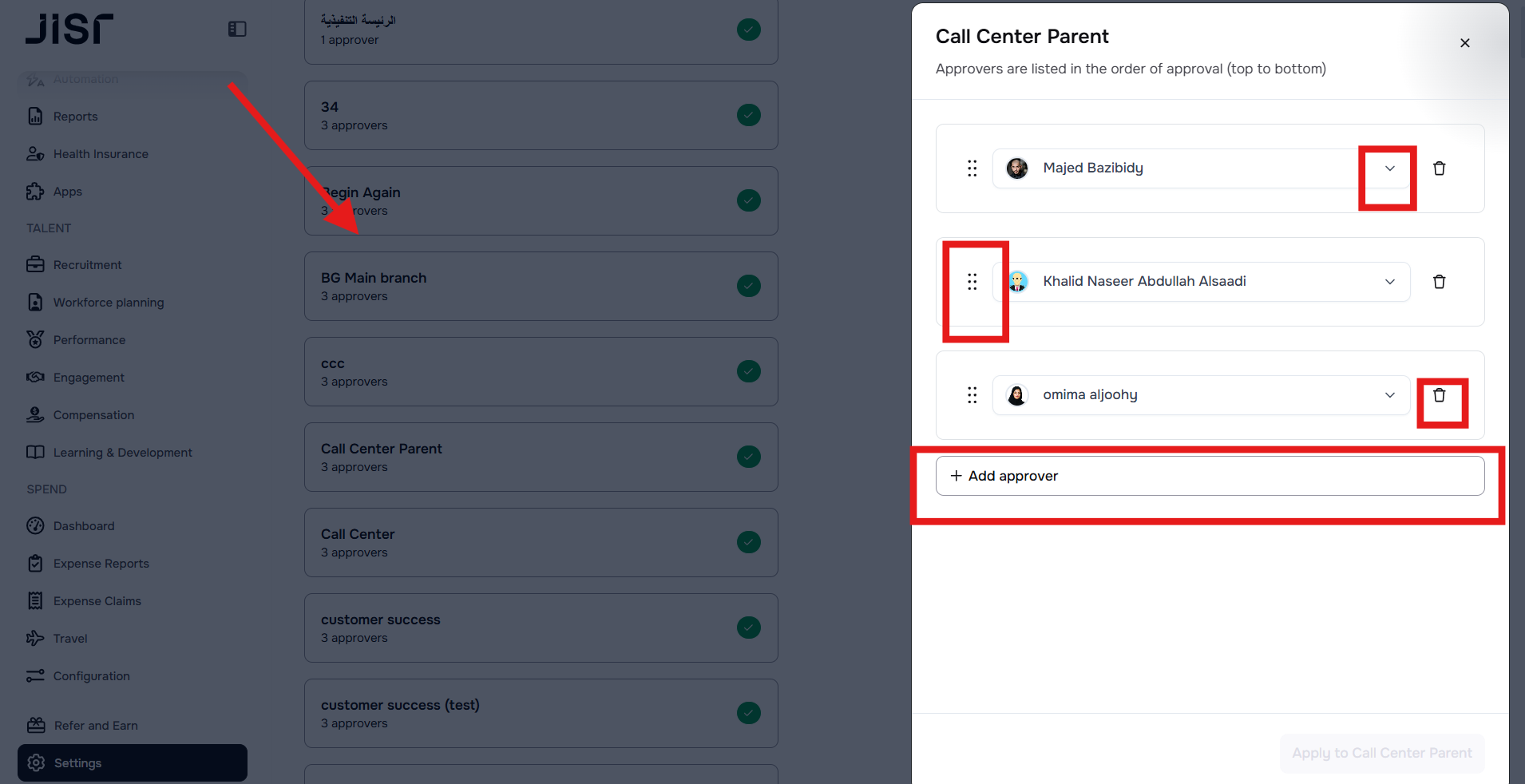
Task: Click the drag handle for omima aljoohy
Action: (972, 395)
